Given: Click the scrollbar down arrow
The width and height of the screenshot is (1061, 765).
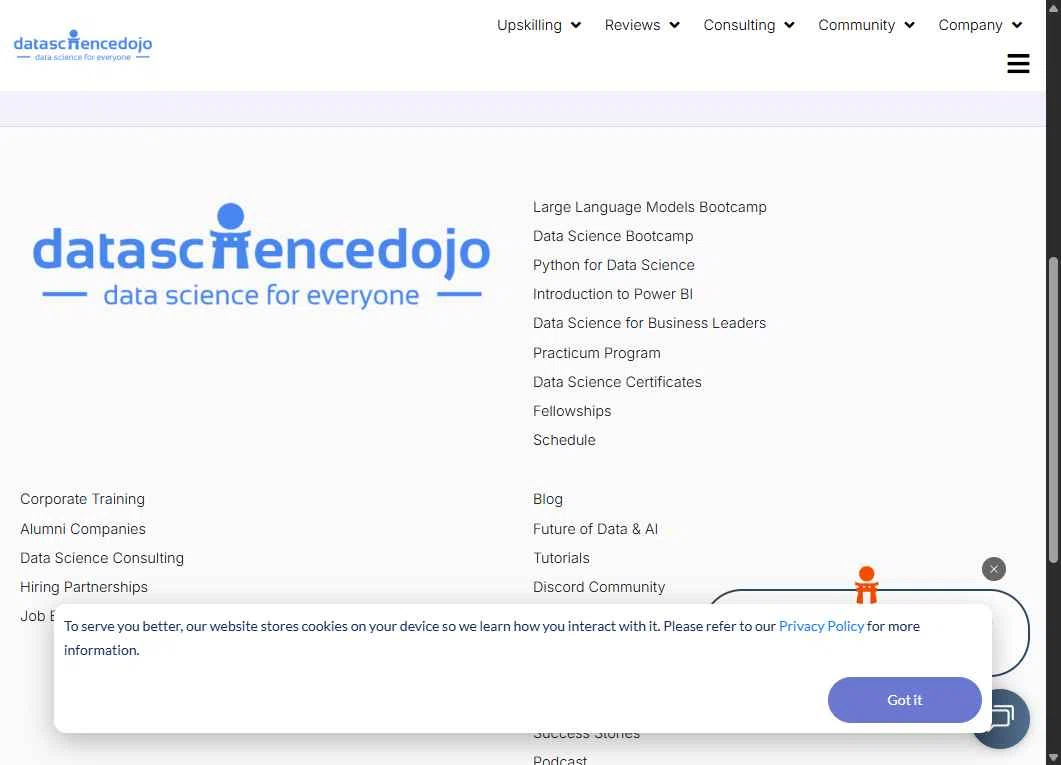Looking at the screenshot, I should [x=1053, y=758].
